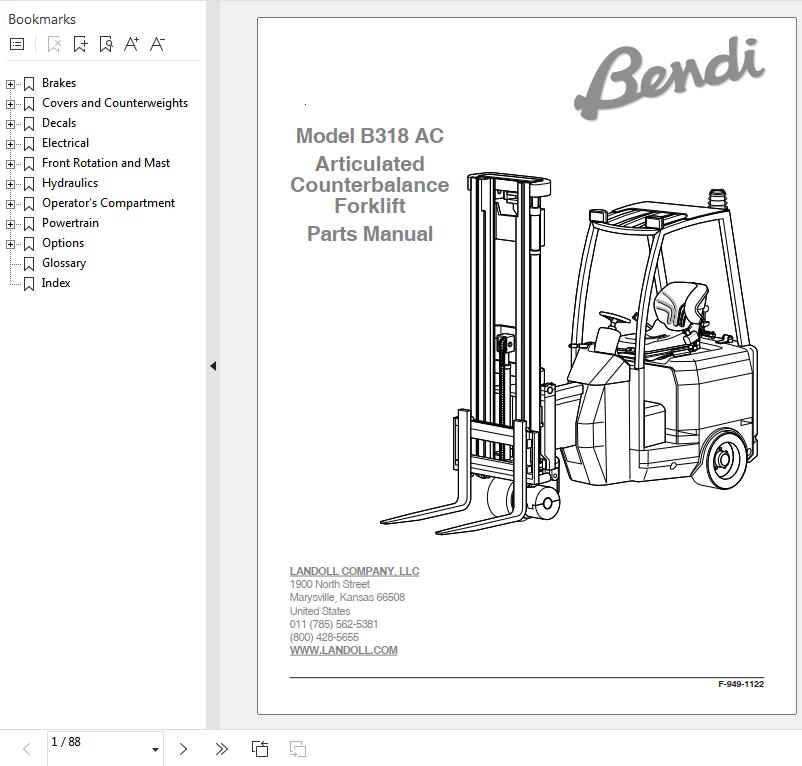Open the Hydraulics bookmark
This screenshot has height=766, width=802.
(x=70, y=183)
